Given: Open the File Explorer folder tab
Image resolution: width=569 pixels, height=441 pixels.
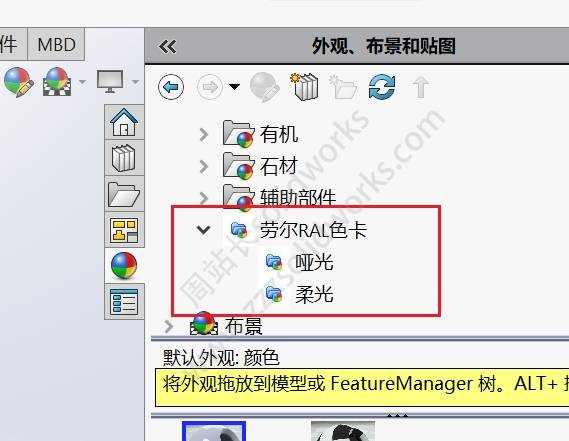Looking at the screenshot, I should tap(124, 194).
